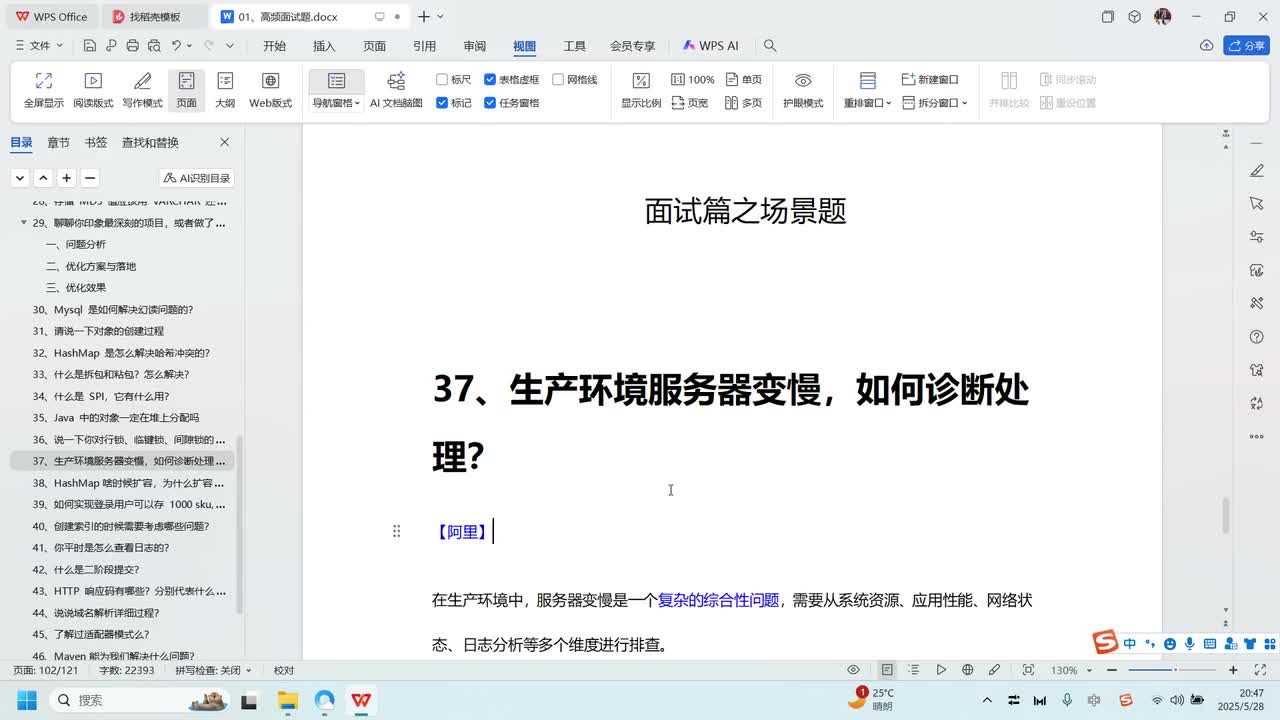
Task: Select page view (页面) icon
Action: coord(187,90)
